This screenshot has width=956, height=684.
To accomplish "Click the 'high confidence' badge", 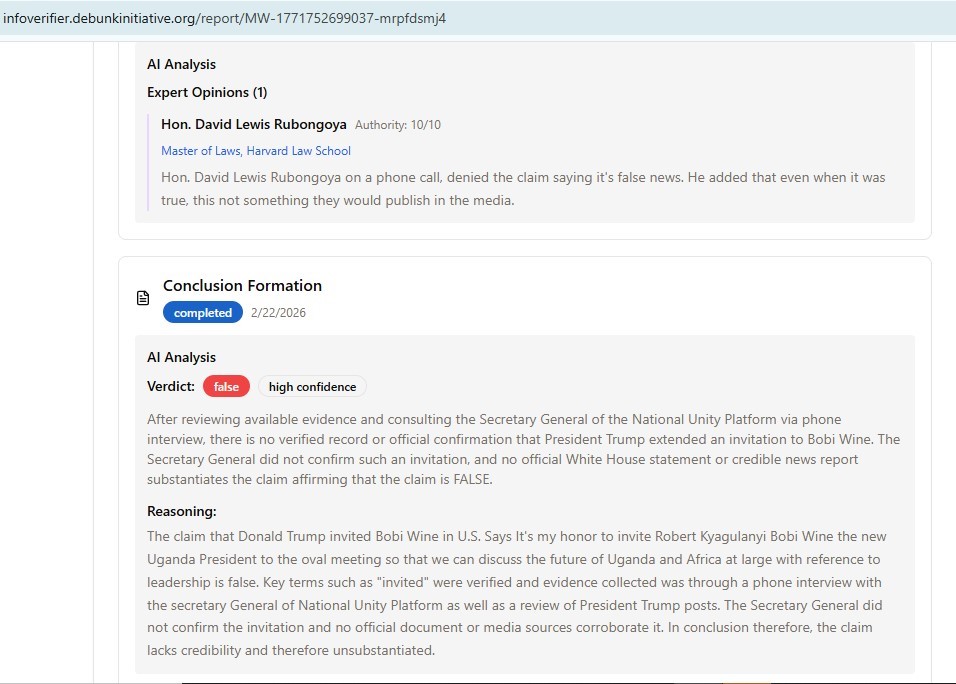I will pyautogui.click(x=312, y=387).
